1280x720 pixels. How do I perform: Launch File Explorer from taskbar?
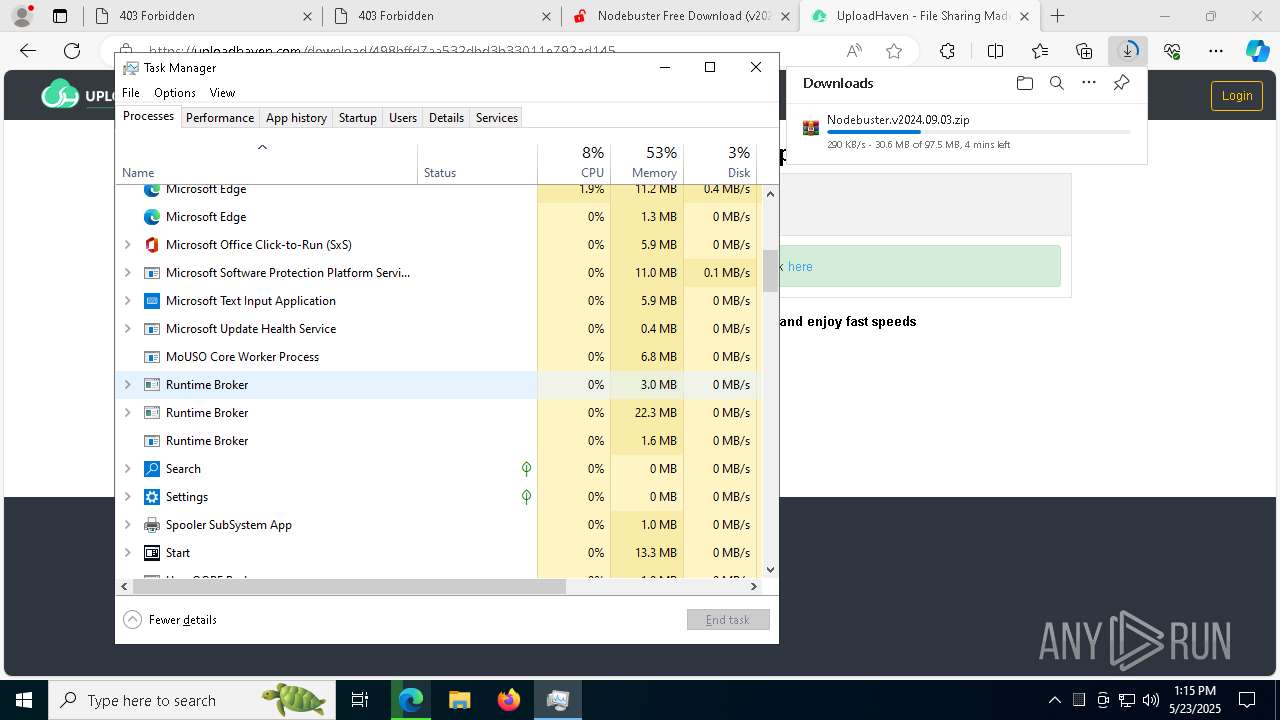coord(459,700)
